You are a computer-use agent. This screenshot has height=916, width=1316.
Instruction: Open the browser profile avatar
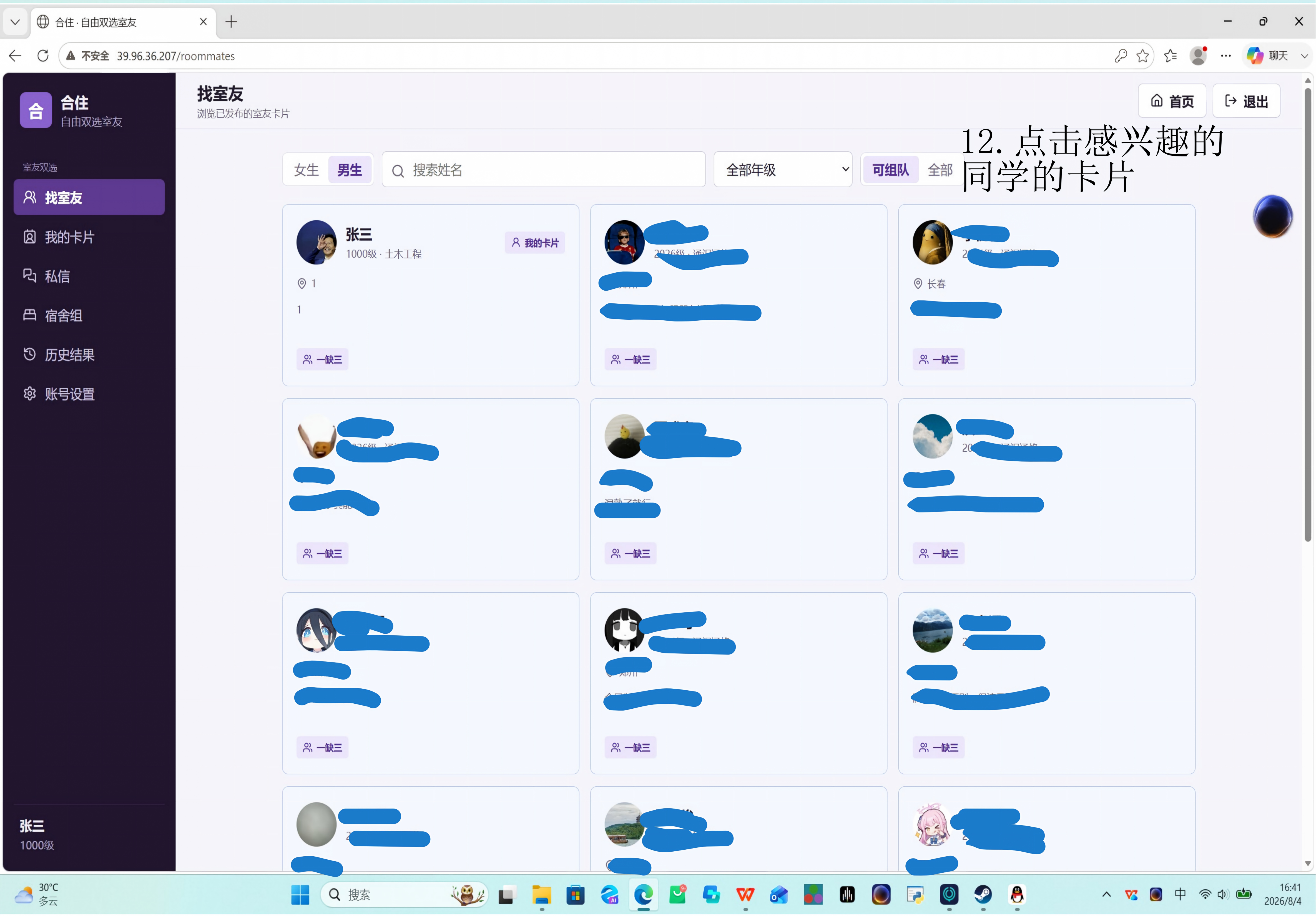tap(1198, 56)
